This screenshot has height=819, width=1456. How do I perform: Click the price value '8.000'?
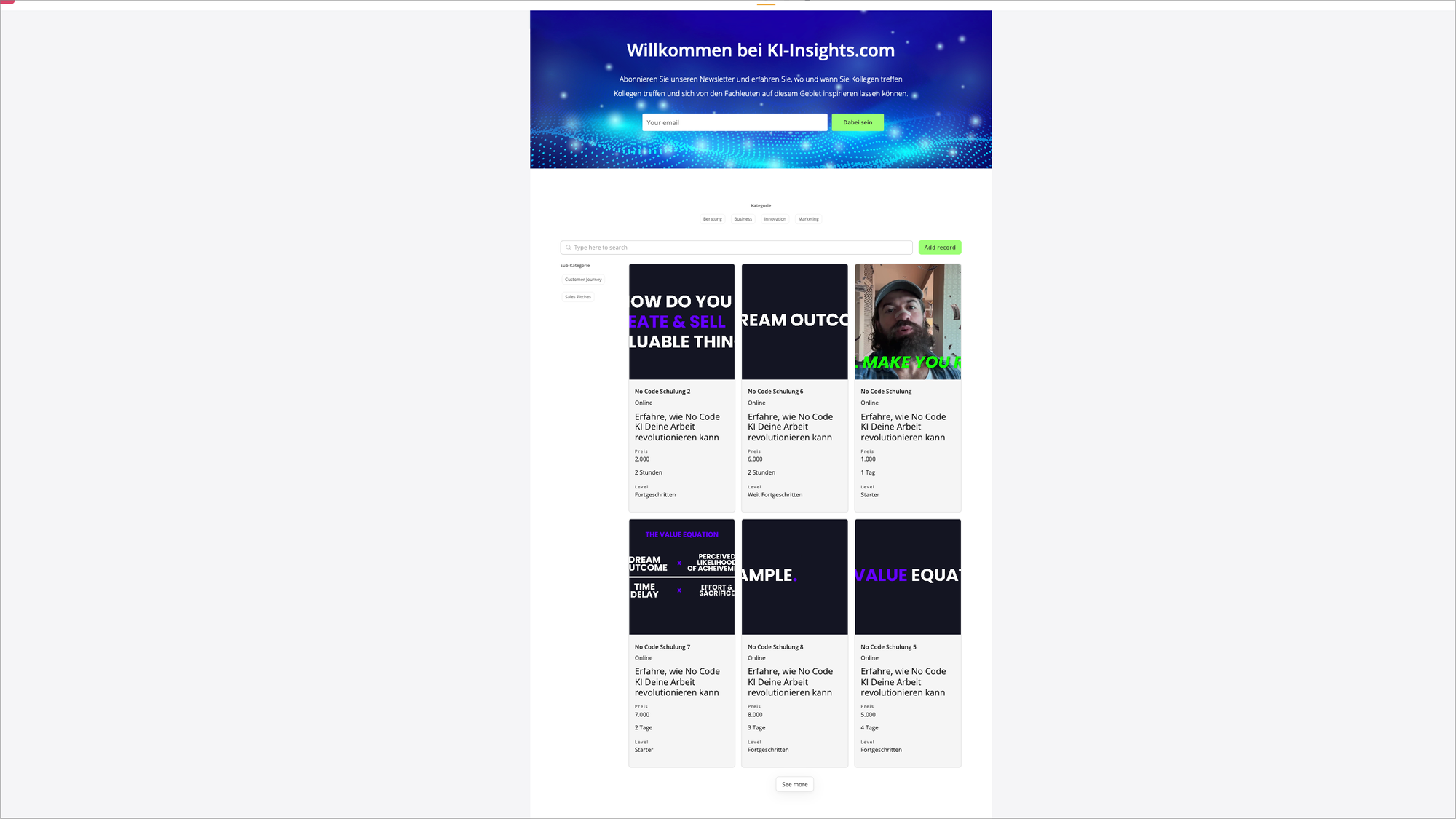click(755, 715)
